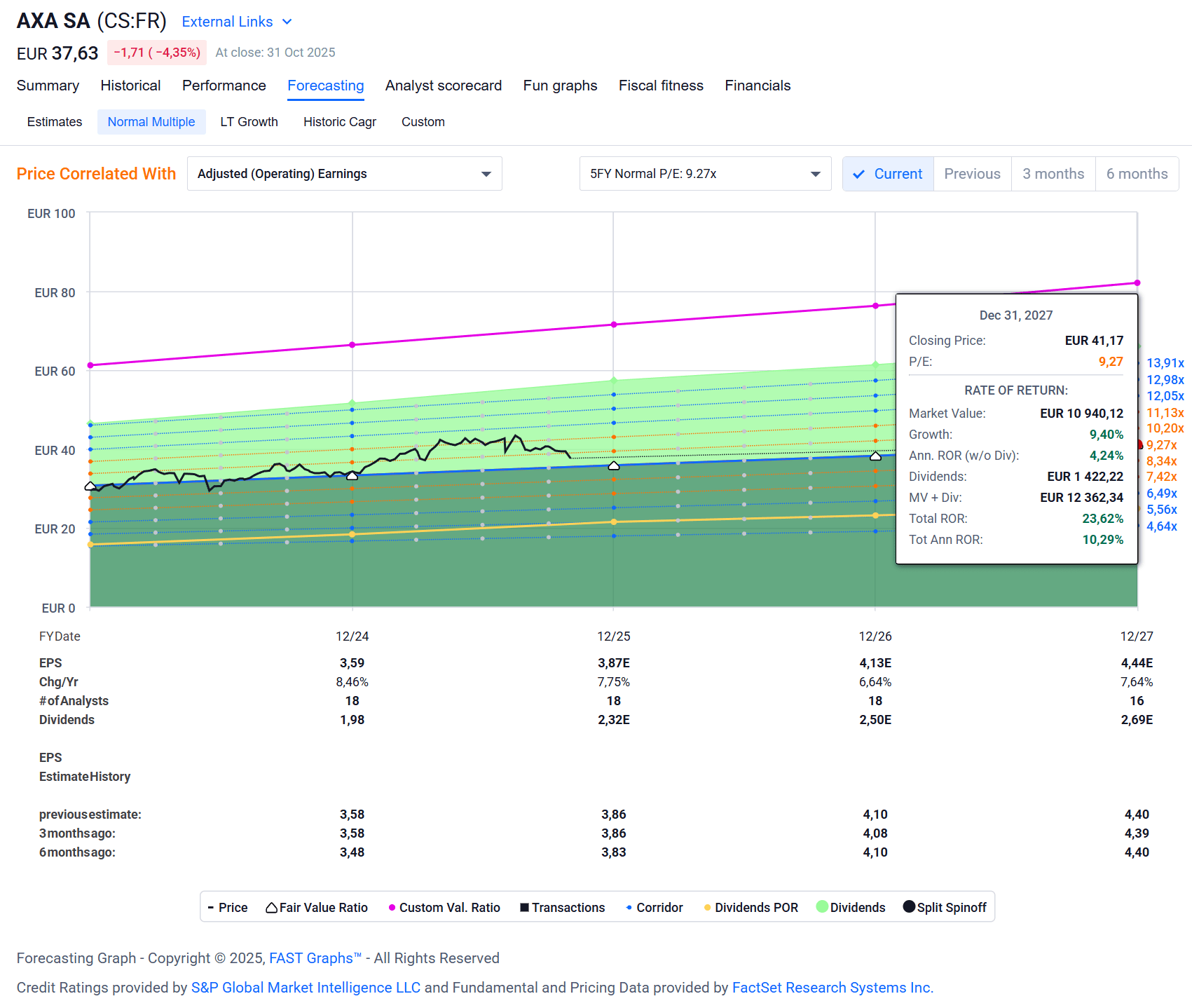Screen dimensions: 1192x1008
Task: Toggle Dividends shading in legend
Action: [850, 907]
